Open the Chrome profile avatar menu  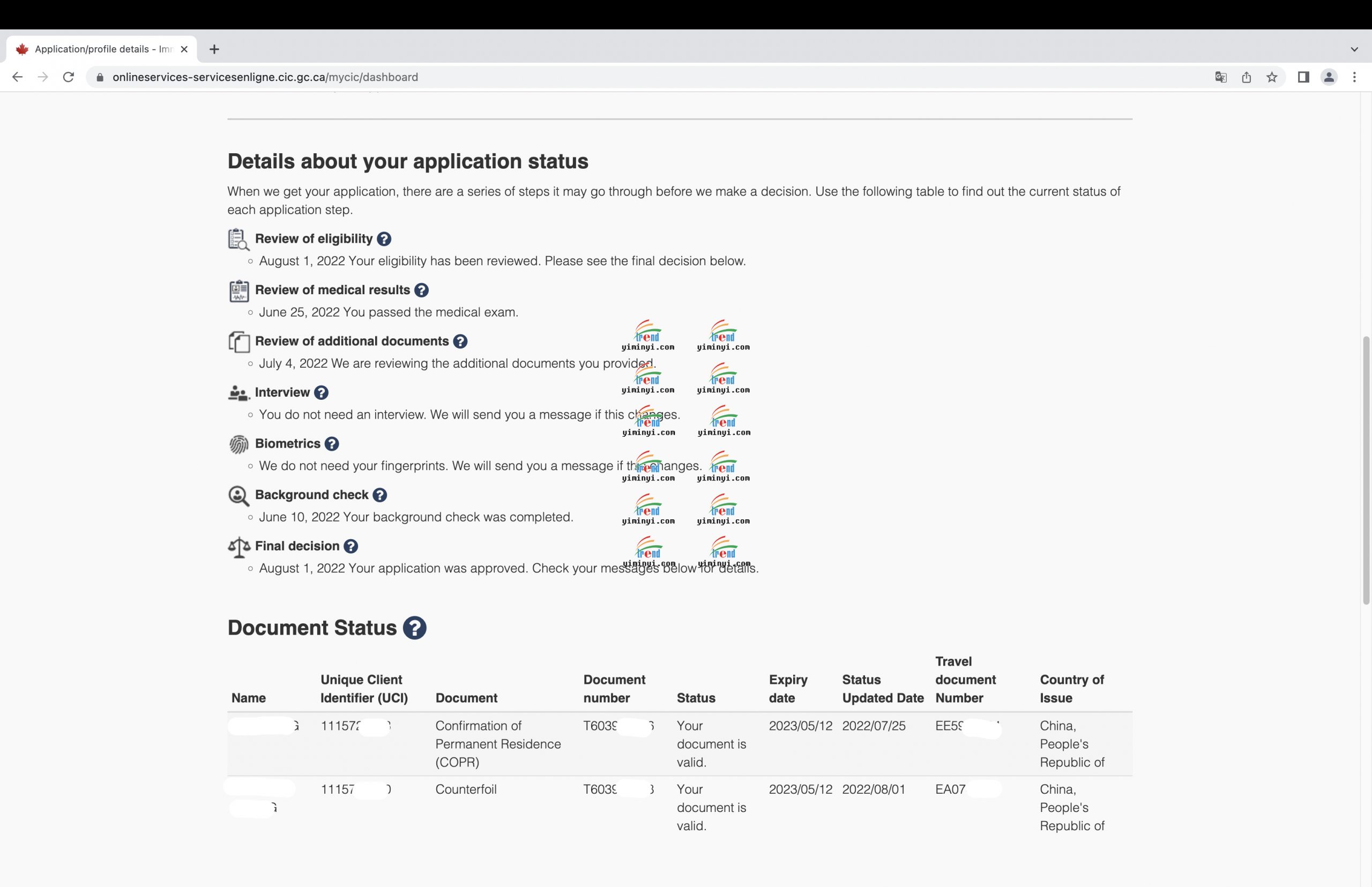coord(1329,77)
